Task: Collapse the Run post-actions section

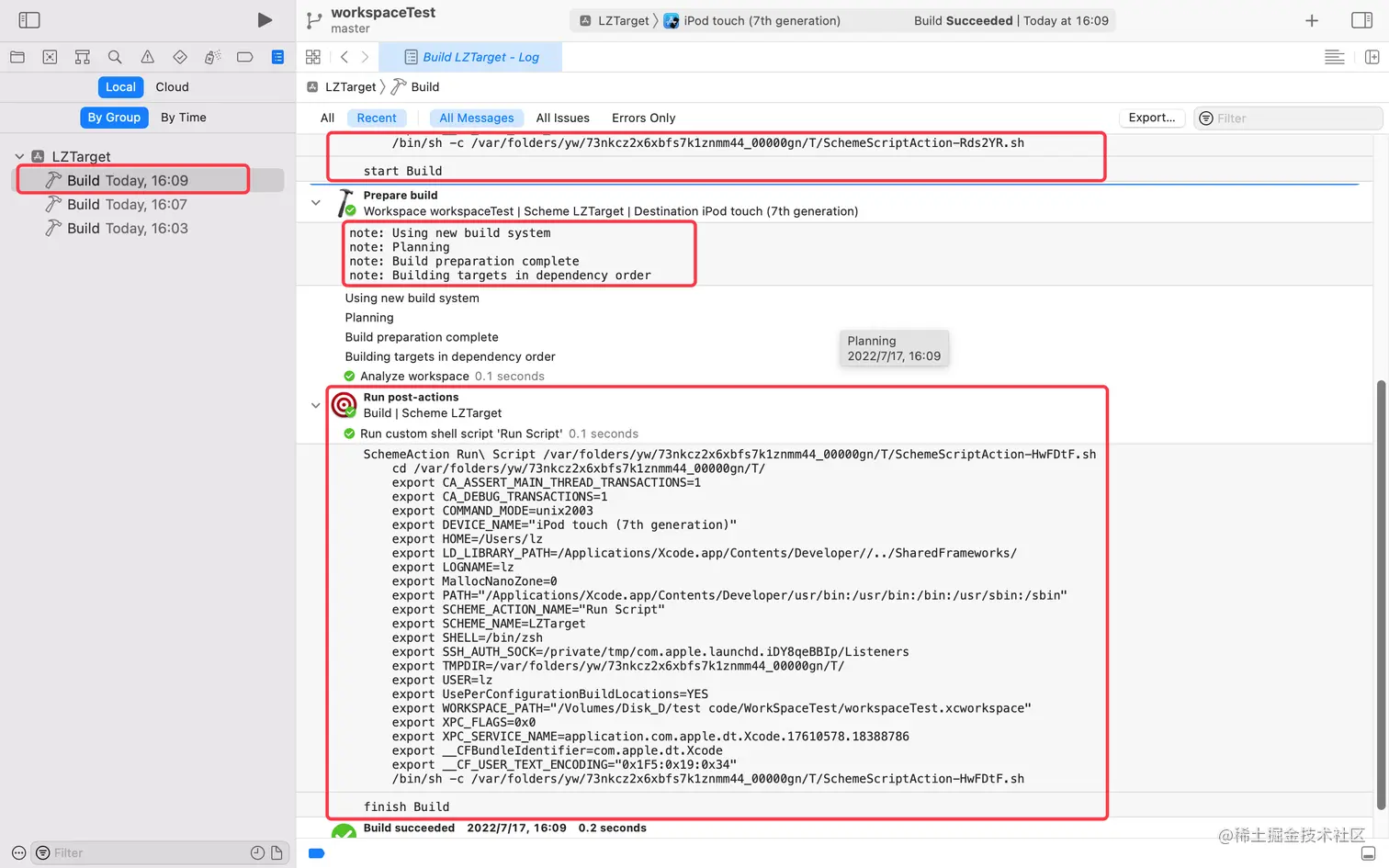Action: pyautogui.click(x=316, y=405)
